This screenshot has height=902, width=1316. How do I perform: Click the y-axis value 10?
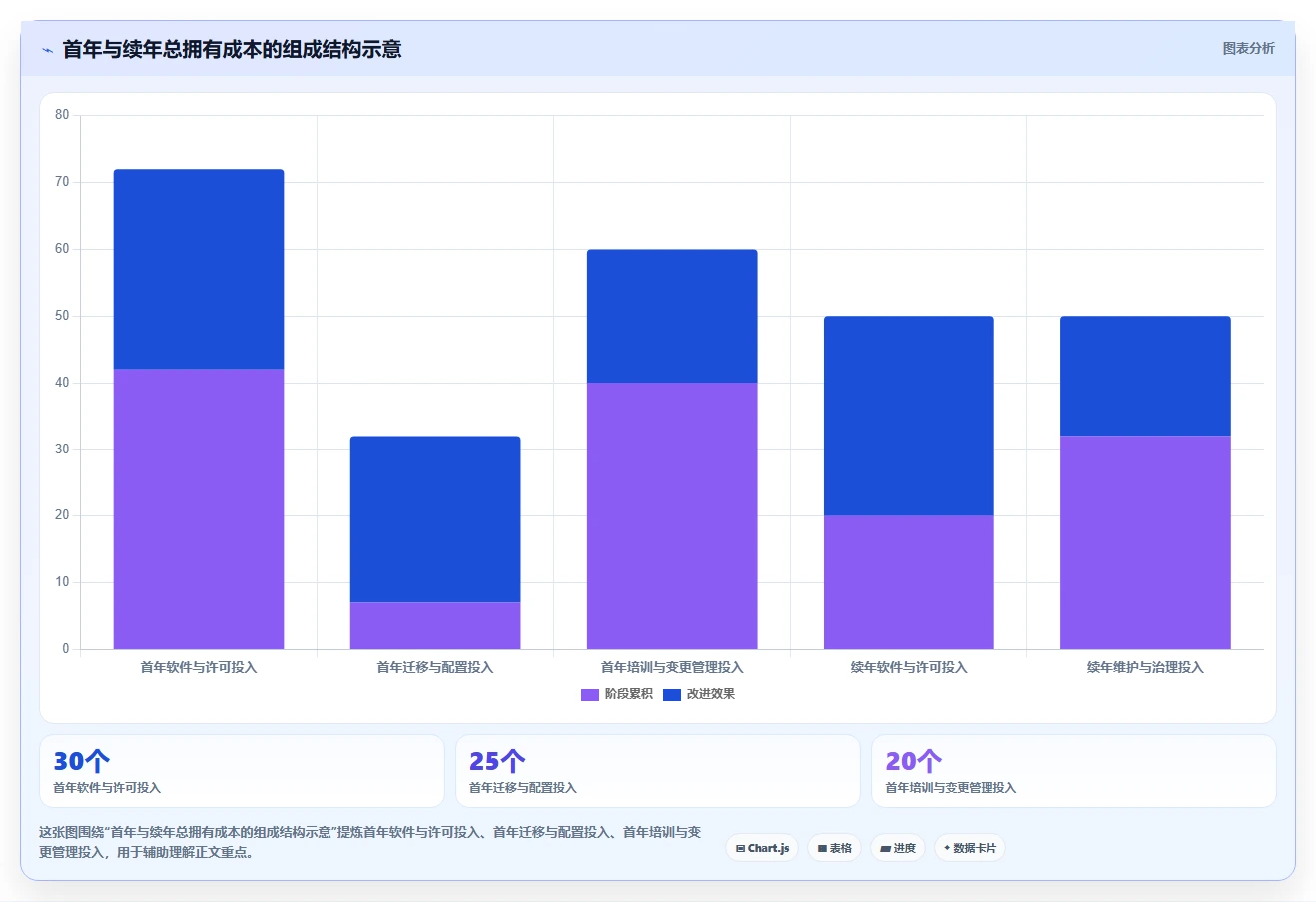coord(62,582)
